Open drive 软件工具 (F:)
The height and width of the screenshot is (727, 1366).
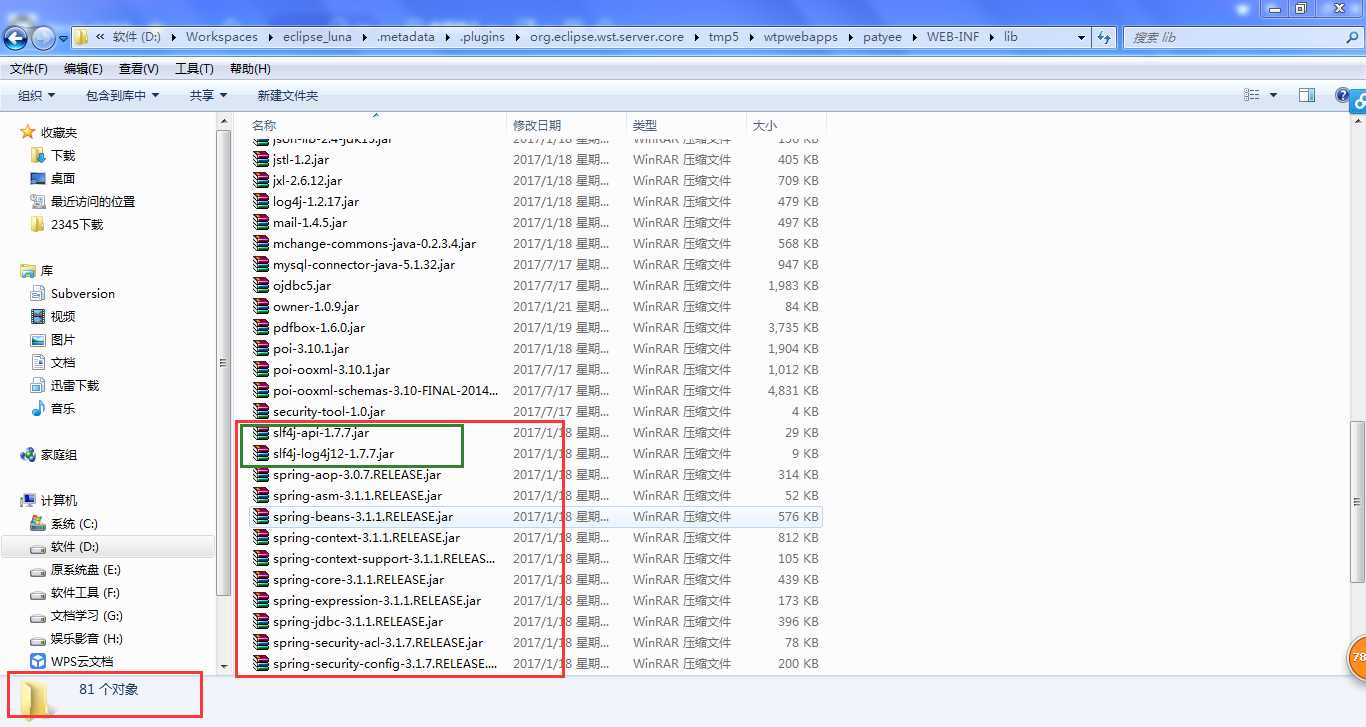pyautogui.click(x=85, y=592)
